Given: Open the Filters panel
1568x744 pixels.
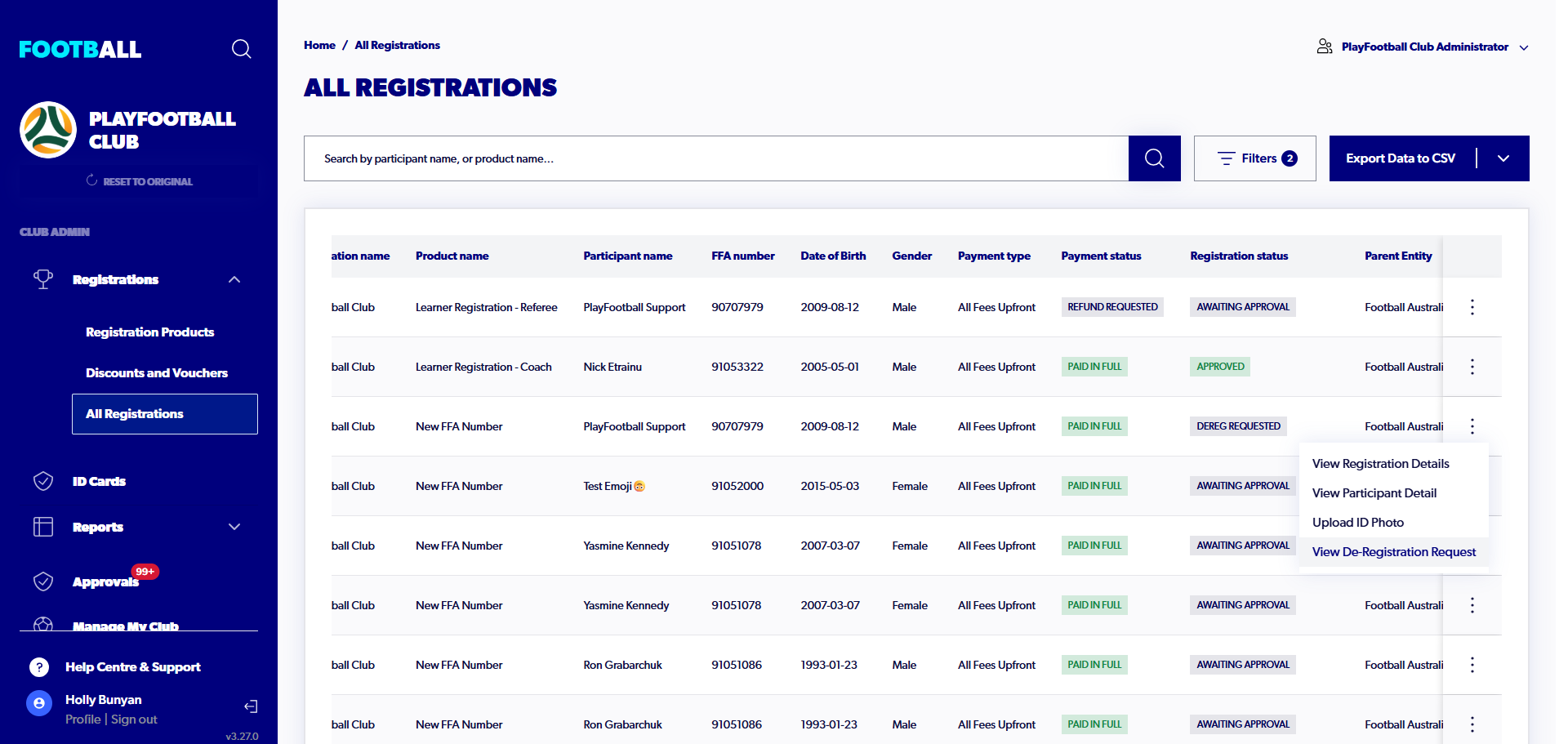Looking at the screenshot, I should (1255, 158).
